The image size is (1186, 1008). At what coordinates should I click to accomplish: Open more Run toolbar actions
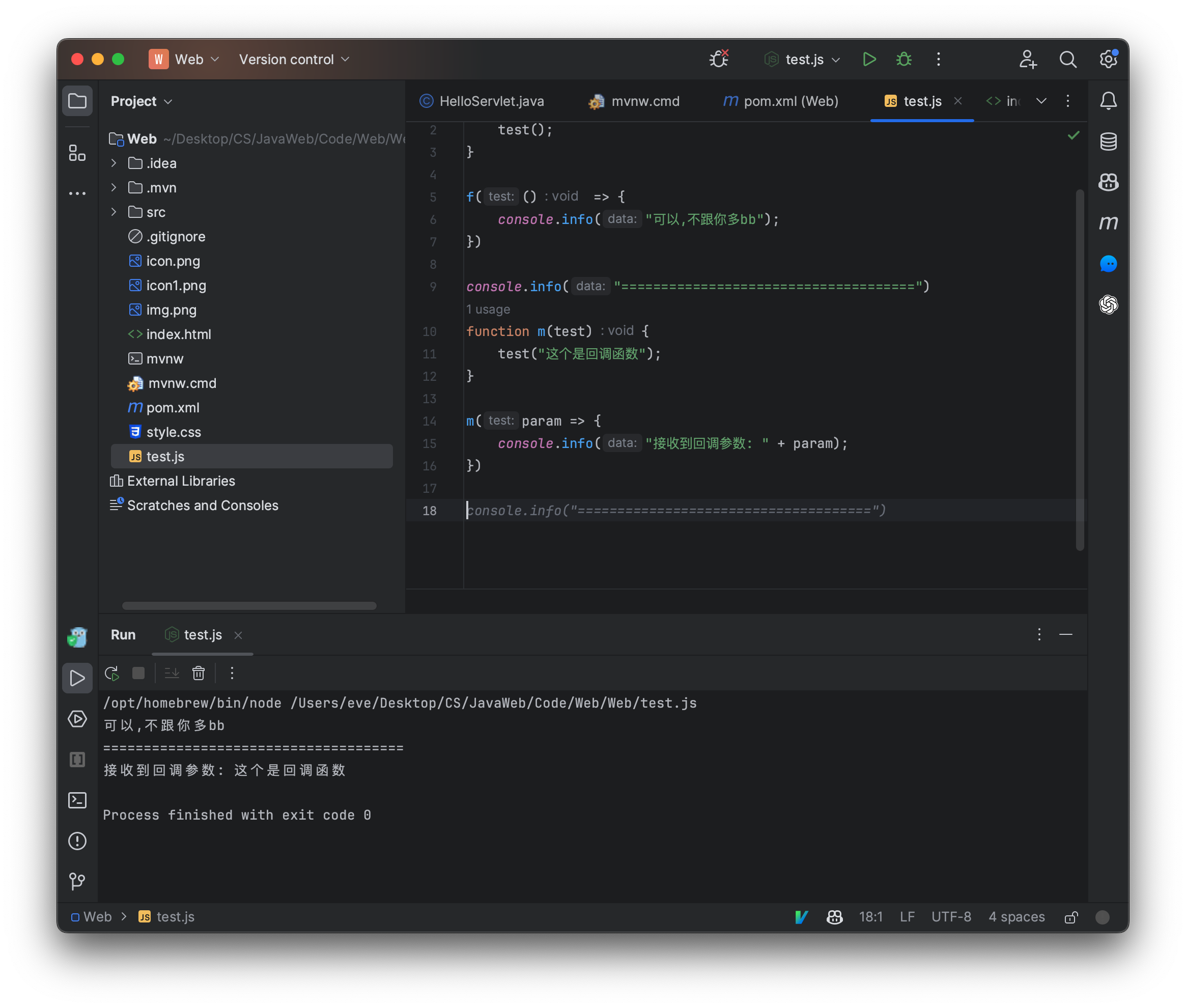(x=232, y=673)
